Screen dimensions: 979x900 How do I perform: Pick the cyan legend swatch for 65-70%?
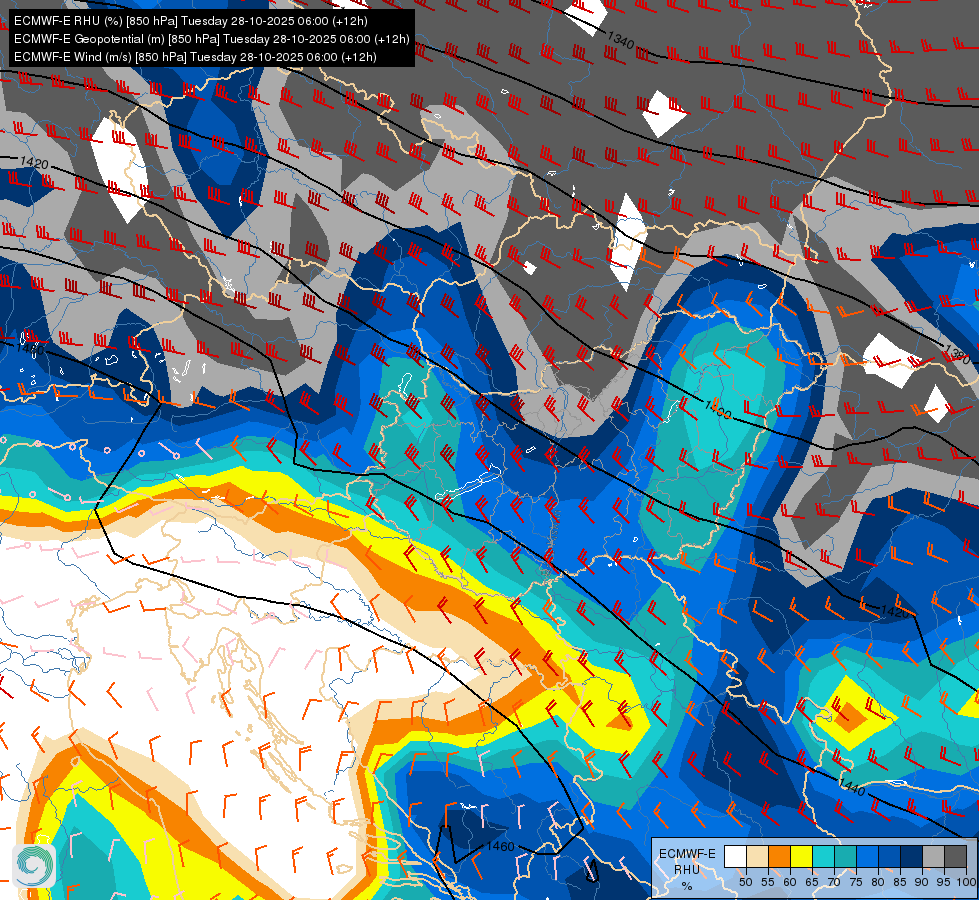(x=824, y=856)
